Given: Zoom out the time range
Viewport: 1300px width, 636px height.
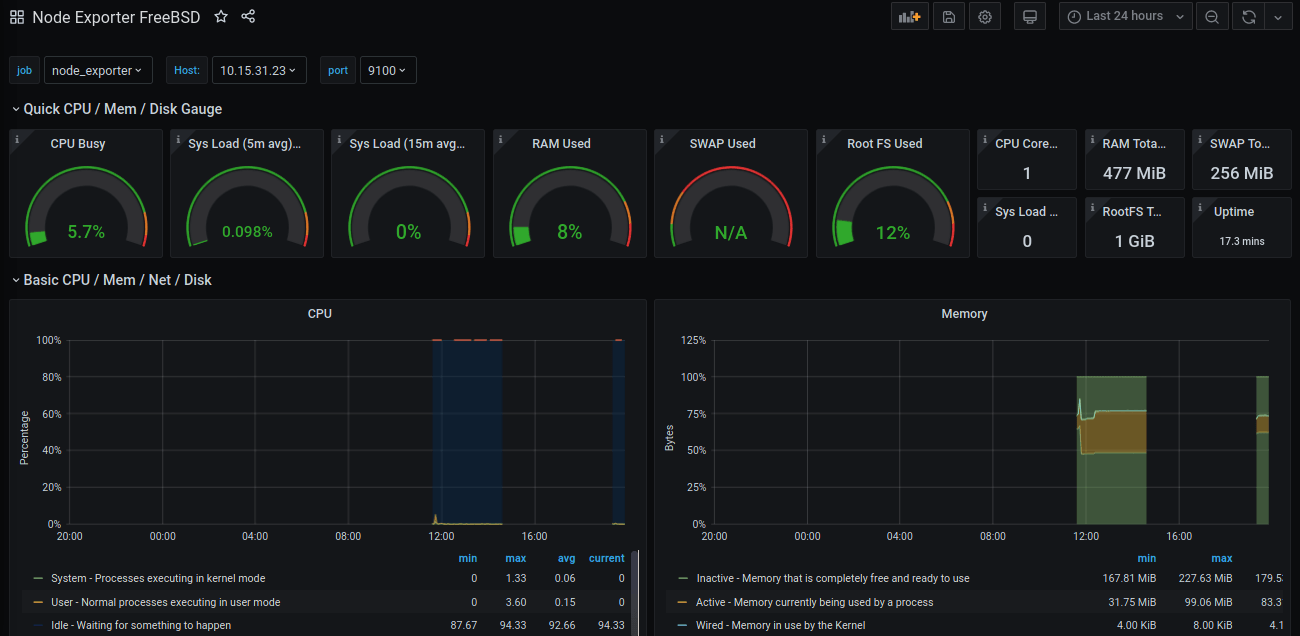Looking at the screenshot, I should coord(1211,16).
